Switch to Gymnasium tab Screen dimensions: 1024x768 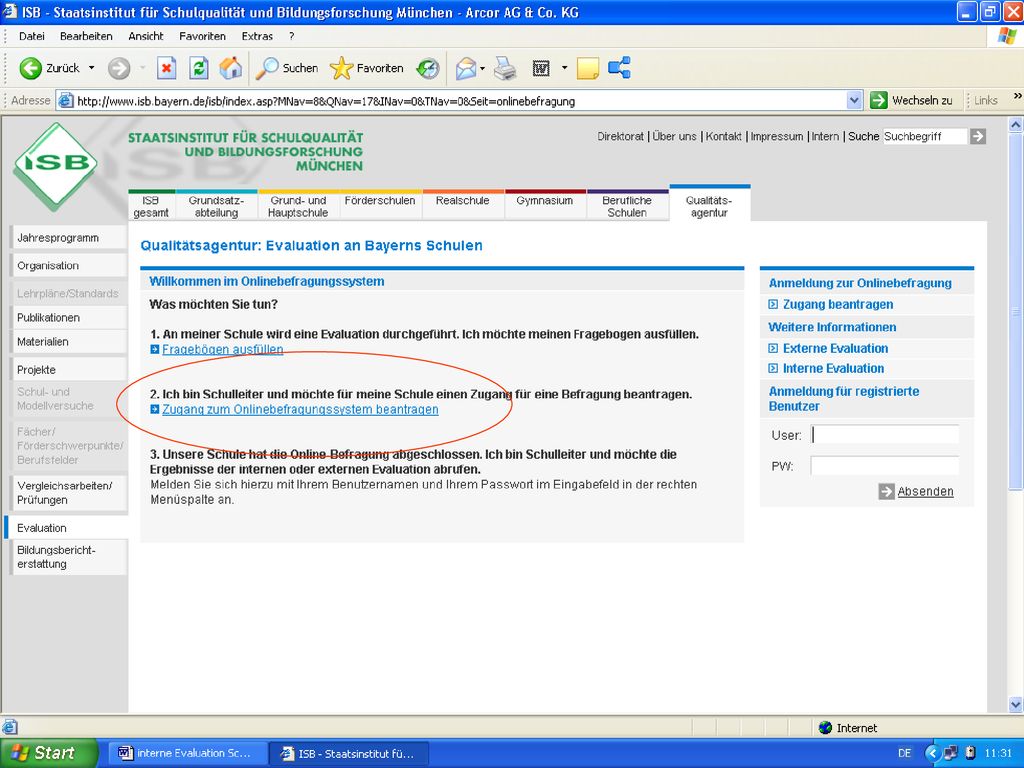tap(545, 204)
